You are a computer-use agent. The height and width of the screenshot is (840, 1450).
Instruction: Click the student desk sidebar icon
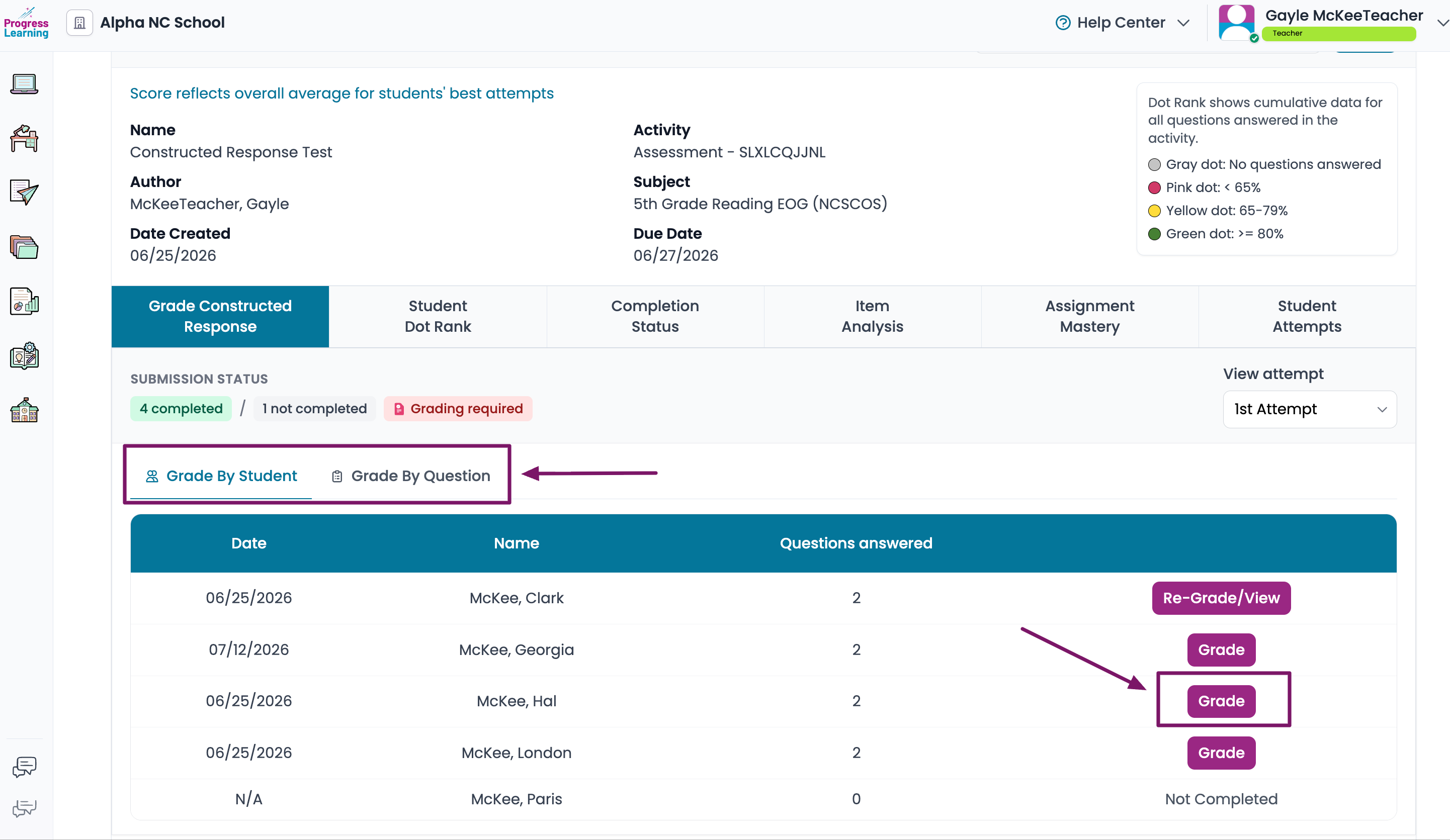(x=24, y=138)
